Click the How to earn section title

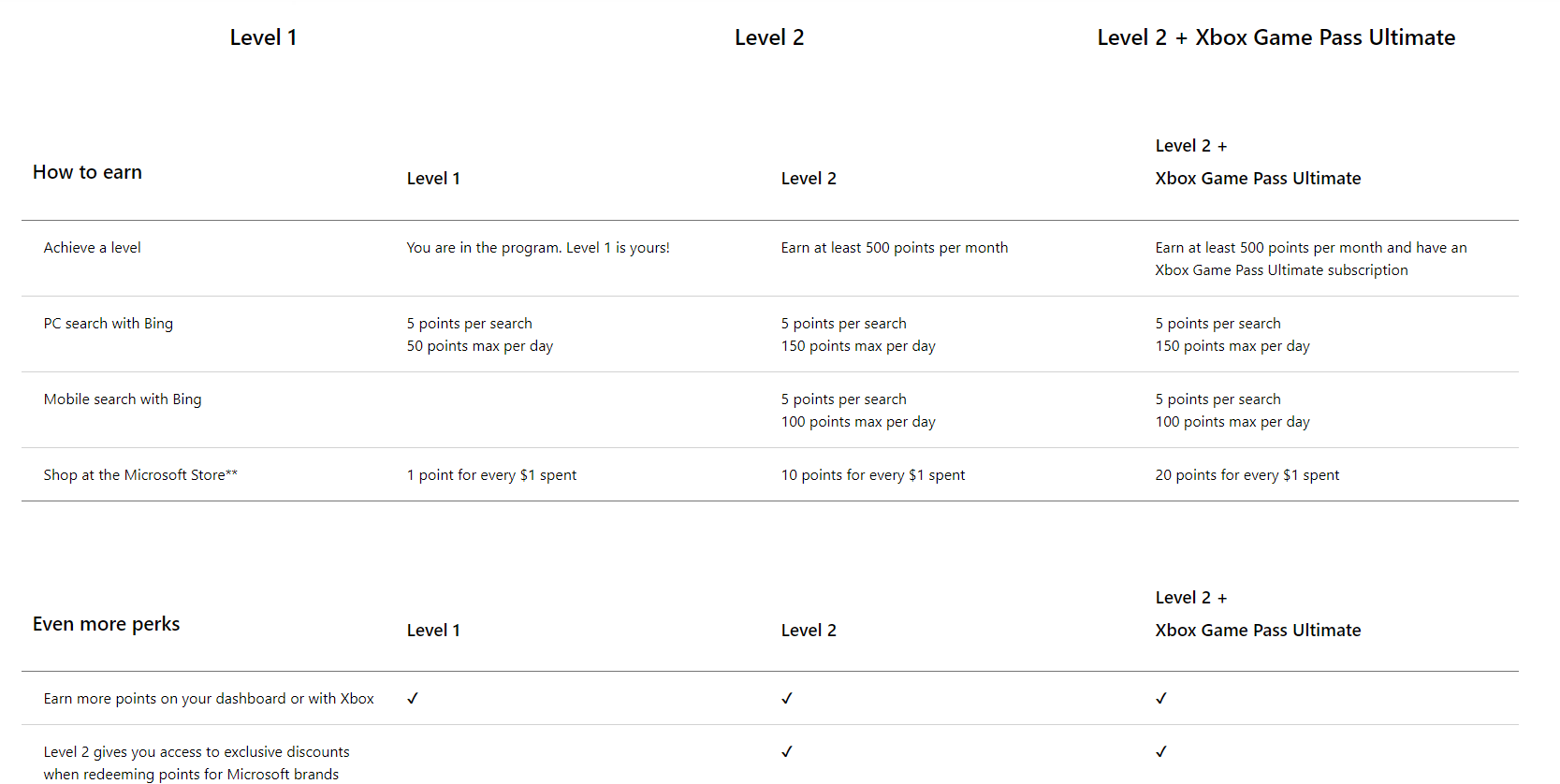click(87, 172)
